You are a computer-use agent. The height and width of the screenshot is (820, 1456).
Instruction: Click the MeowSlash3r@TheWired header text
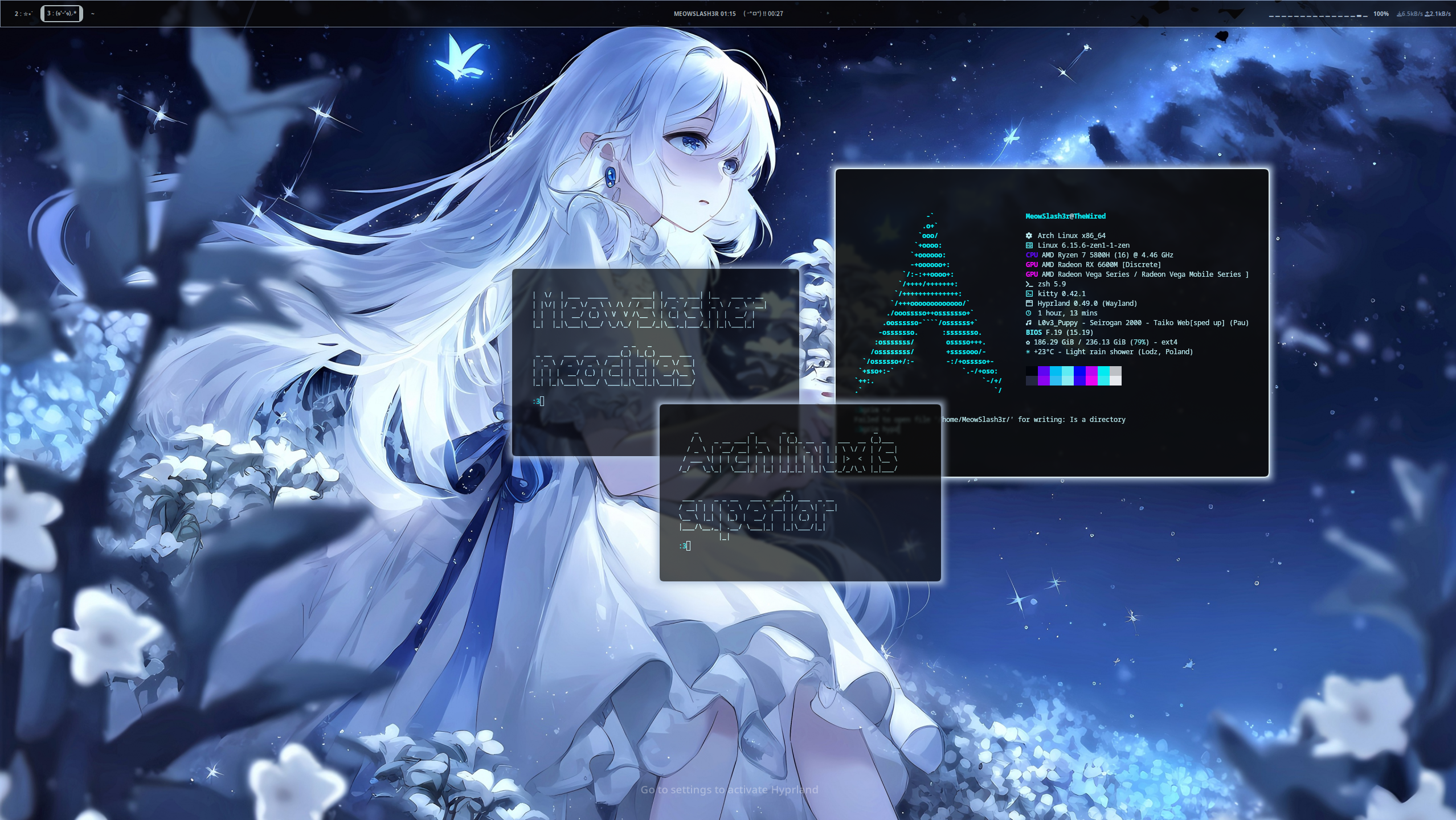coord(1065,216)
